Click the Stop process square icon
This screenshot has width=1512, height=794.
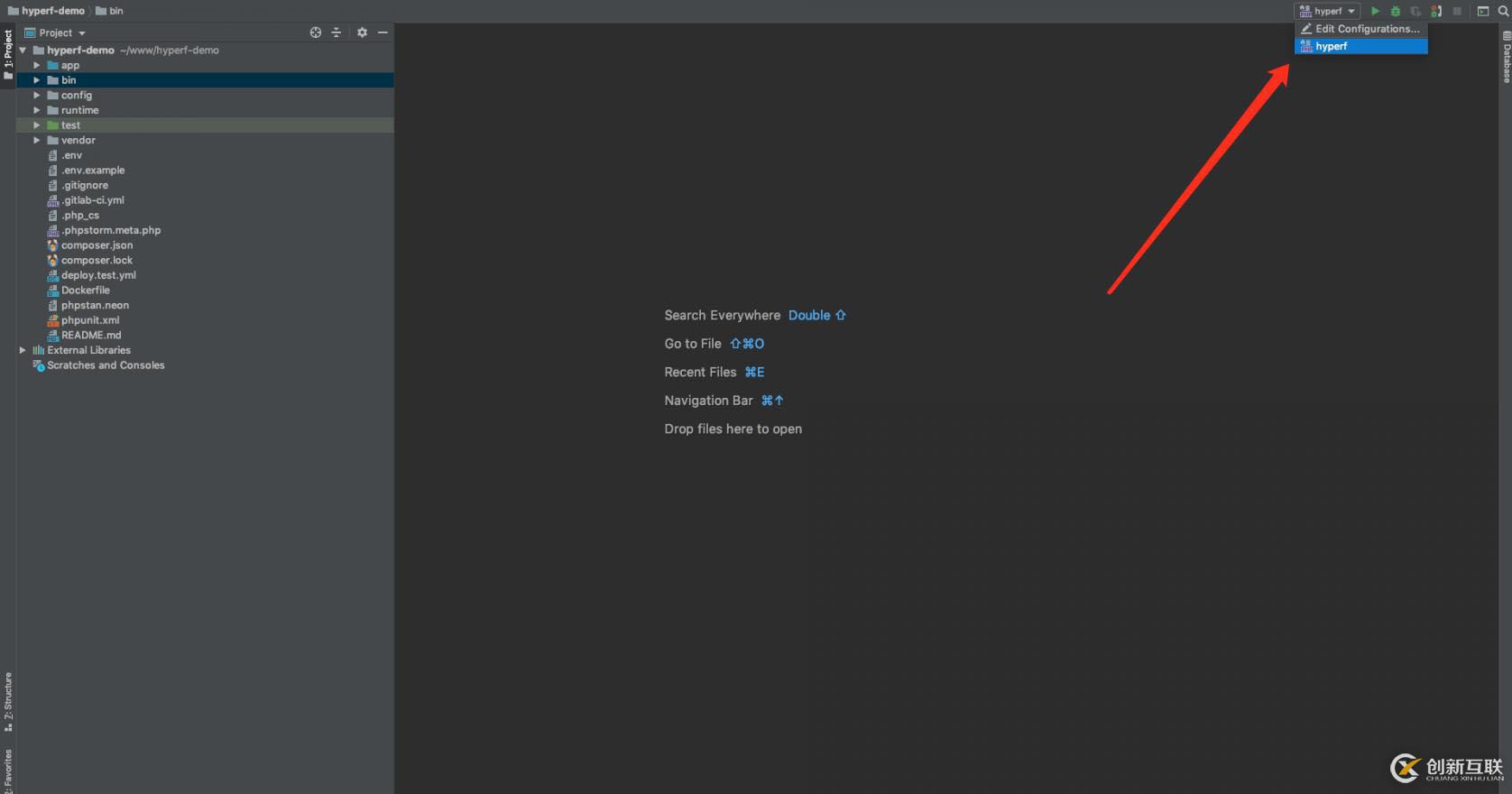[1457, 12]
